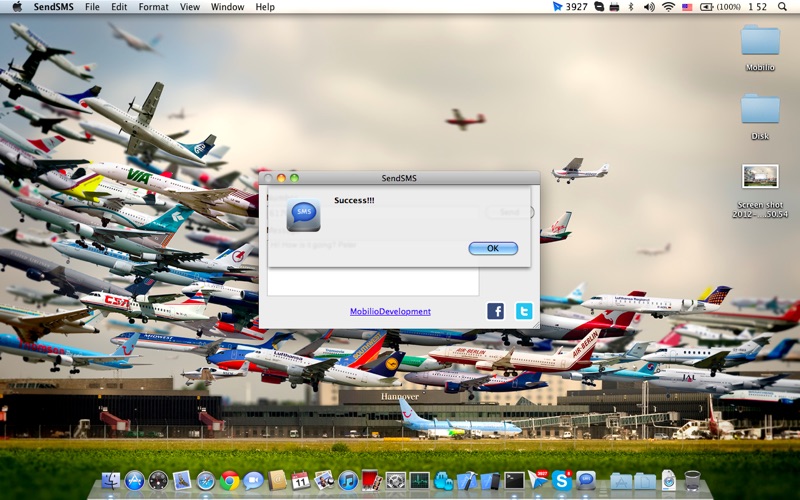Open Finder from the dock
The image size is (800, 500).
pyautogui.click(x=111, y=481)
